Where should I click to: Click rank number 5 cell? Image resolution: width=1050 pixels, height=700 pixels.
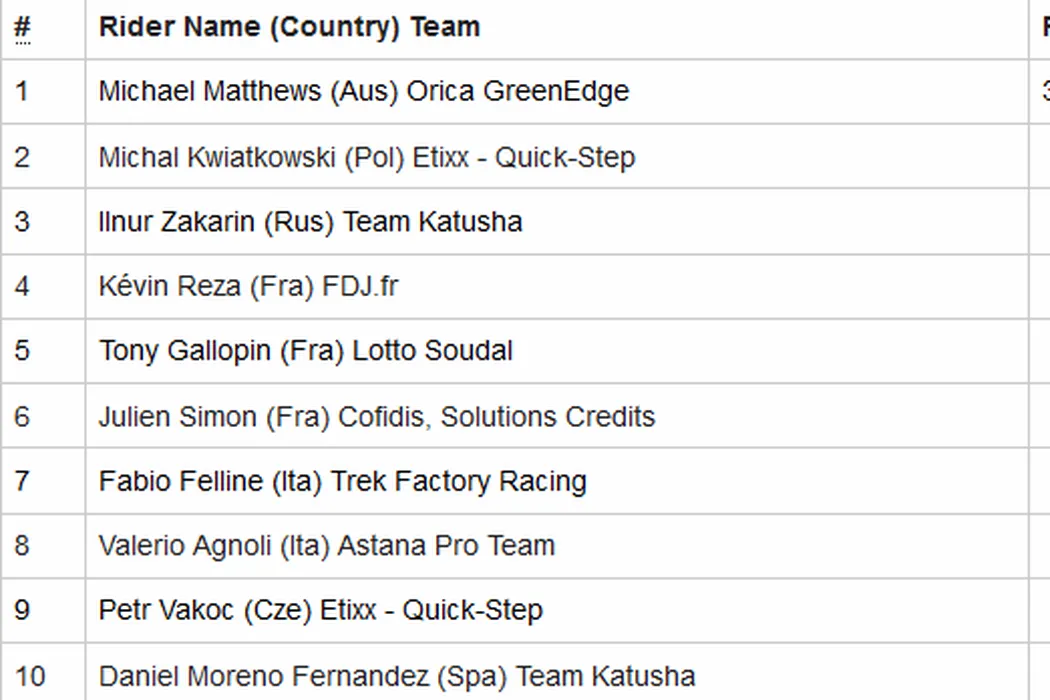[22, 352]
